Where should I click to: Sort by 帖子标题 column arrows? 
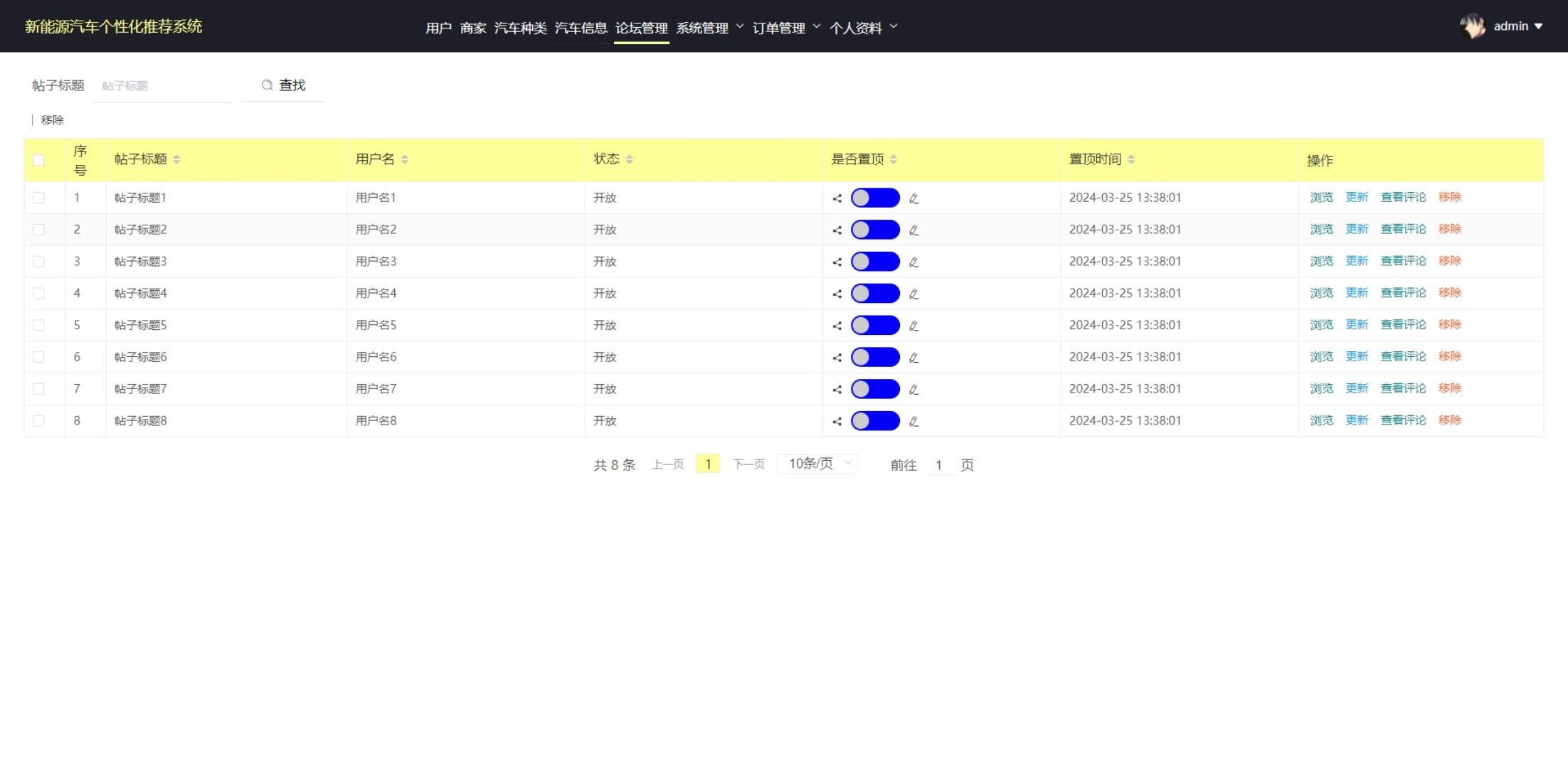tap(176, 159)
